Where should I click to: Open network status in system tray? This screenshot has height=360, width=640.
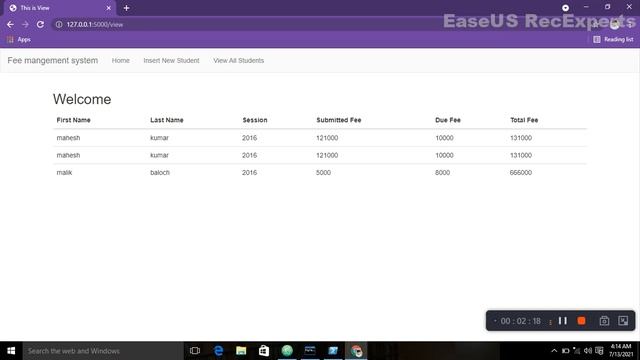[576, 351]
